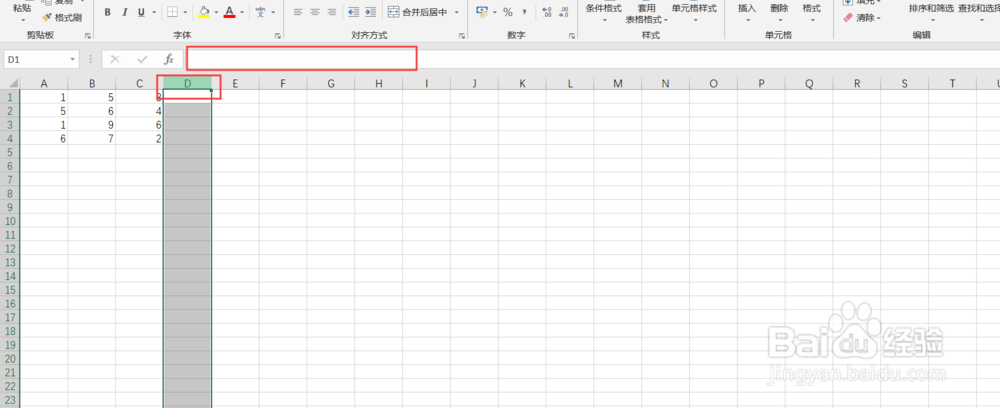Open the phonetic guide dropdown arrow
This screenshot has width=1000, height=408.
click(x=274, y=12)
